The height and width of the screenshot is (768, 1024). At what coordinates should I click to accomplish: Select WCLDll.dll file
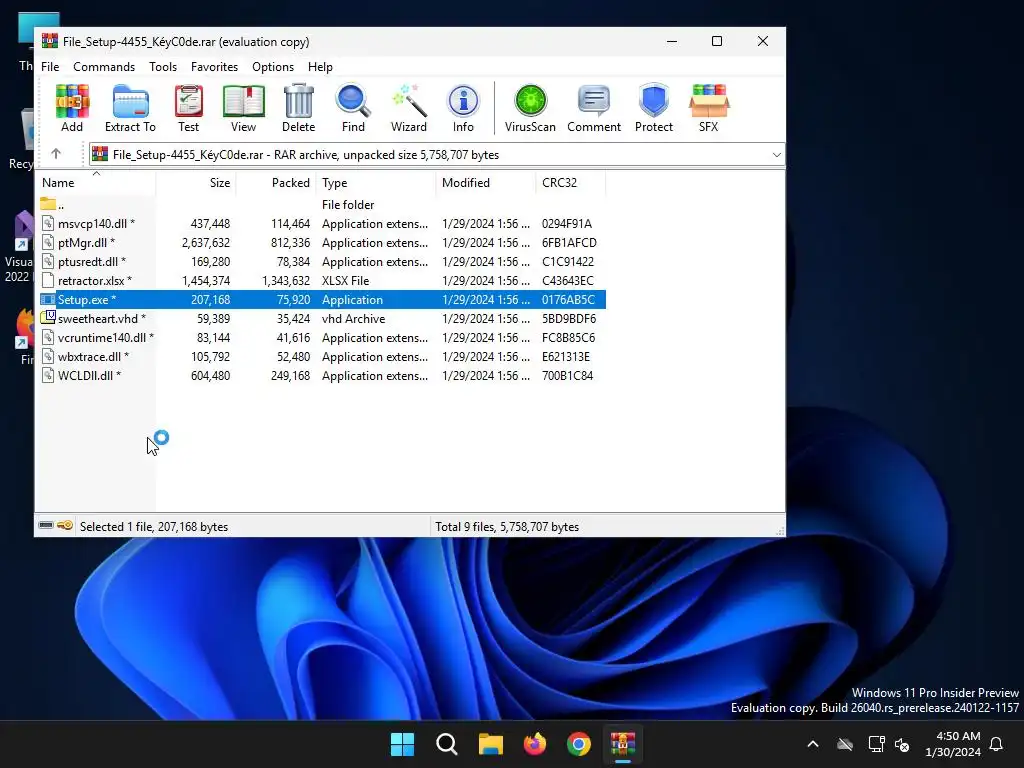(x=89, y=375)
